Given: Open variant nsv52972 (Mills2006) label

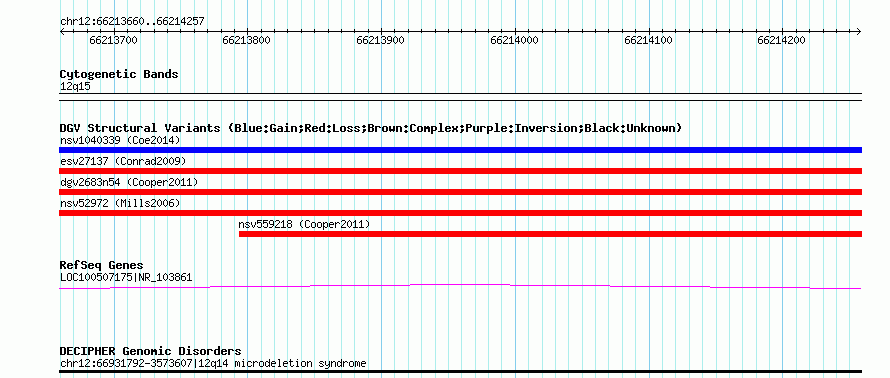Looking at the screenshot, I should tap(120, 203).
